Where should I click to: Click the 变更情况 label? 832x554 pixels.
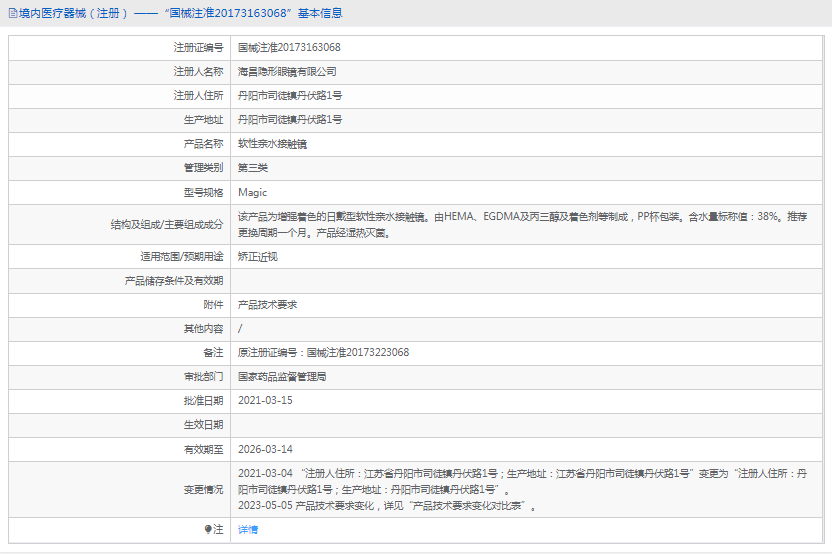203,490
